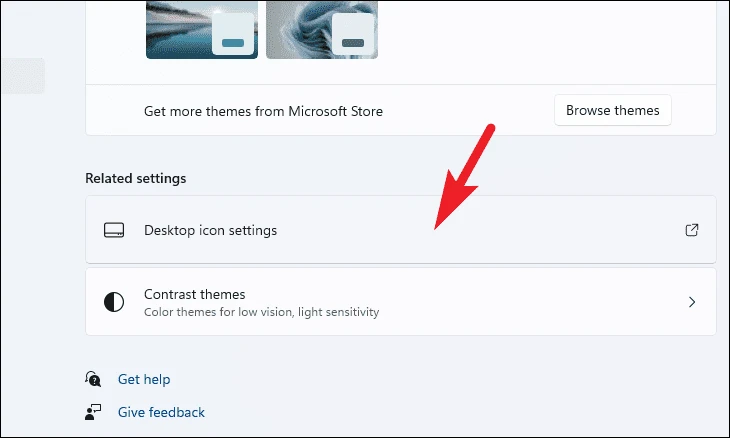Click the Contrast themes subtitle about low vision
Image resolution: width=730 pixels, height=438 pixels.
(262, 312)
